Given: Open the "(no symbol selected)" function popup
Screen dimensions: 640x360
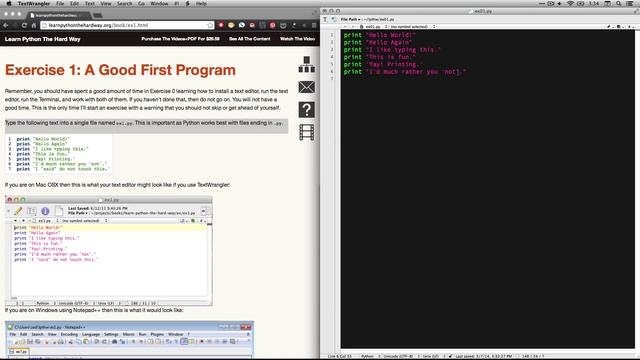Looking at the screenshot, I should pyautogui.click(x=412, y=27).
